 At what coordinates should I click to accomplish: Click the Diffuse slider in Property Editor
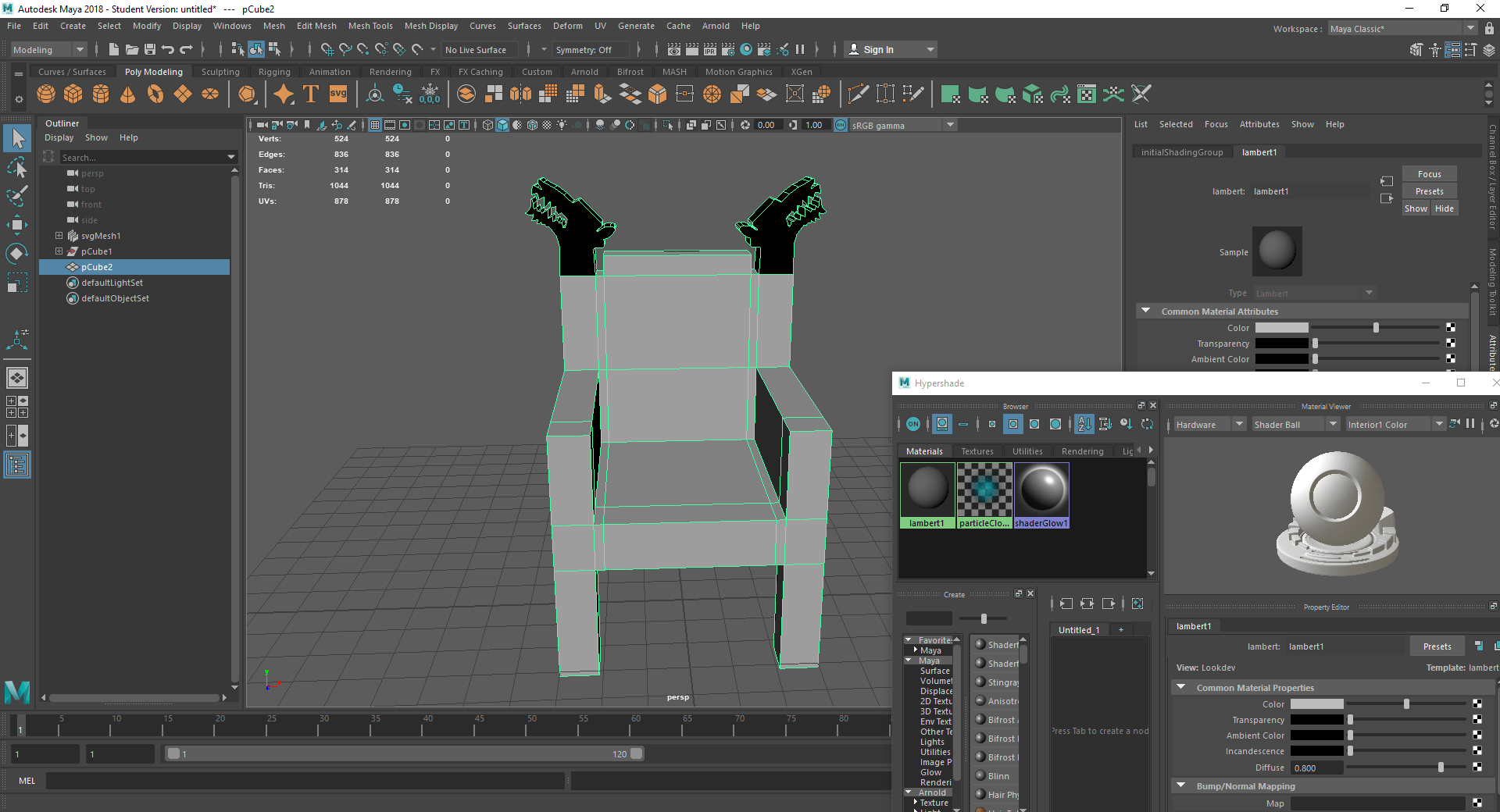[x=1406, y=767]
